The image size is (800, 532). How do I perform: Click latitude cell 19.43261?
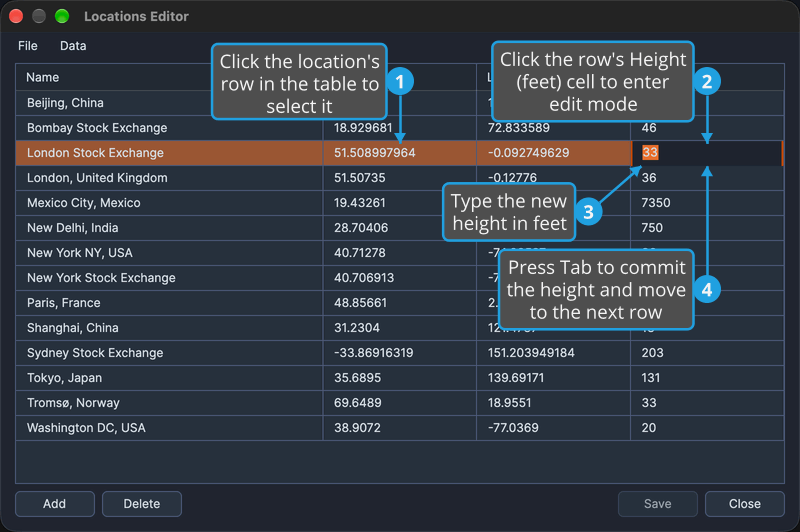[399, 202]
